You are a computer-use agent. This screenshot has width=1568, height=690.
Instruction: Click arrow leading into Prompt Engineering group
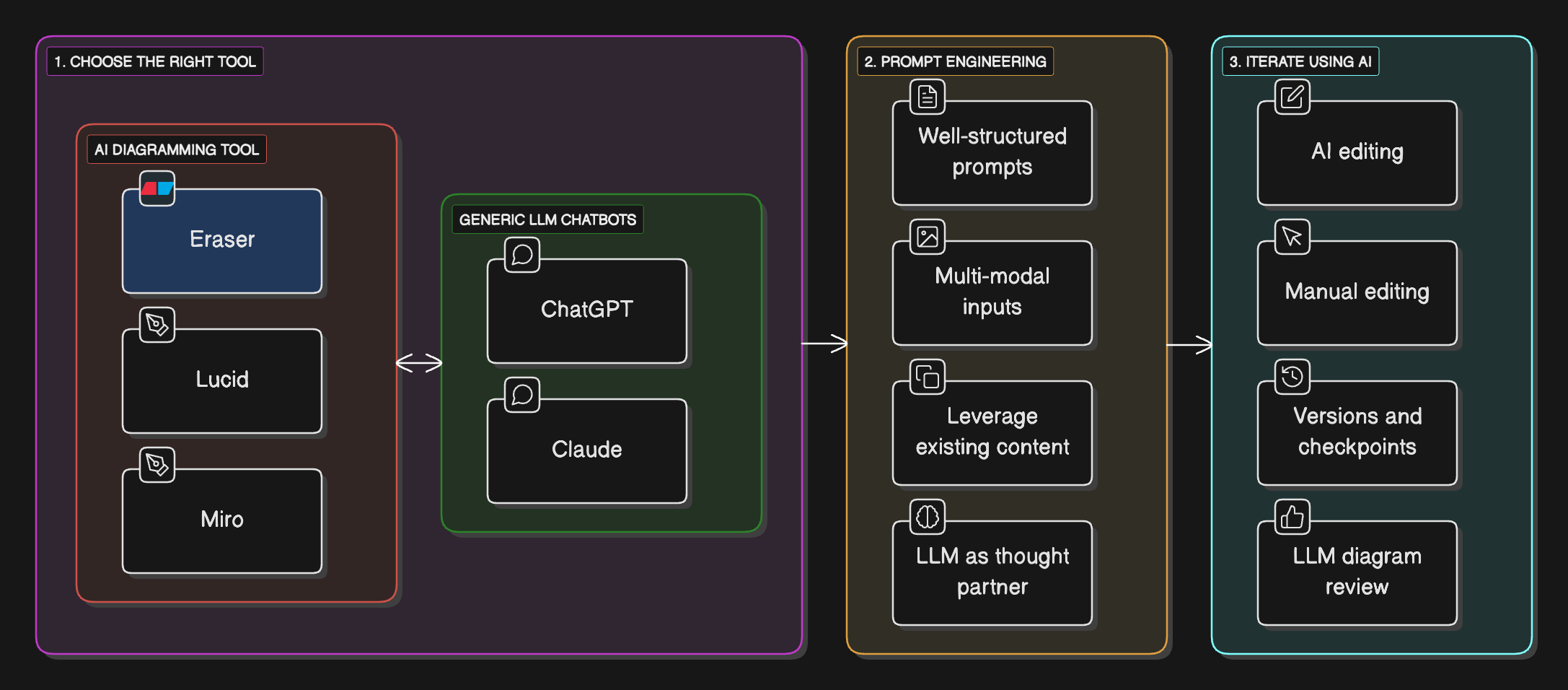825,344
